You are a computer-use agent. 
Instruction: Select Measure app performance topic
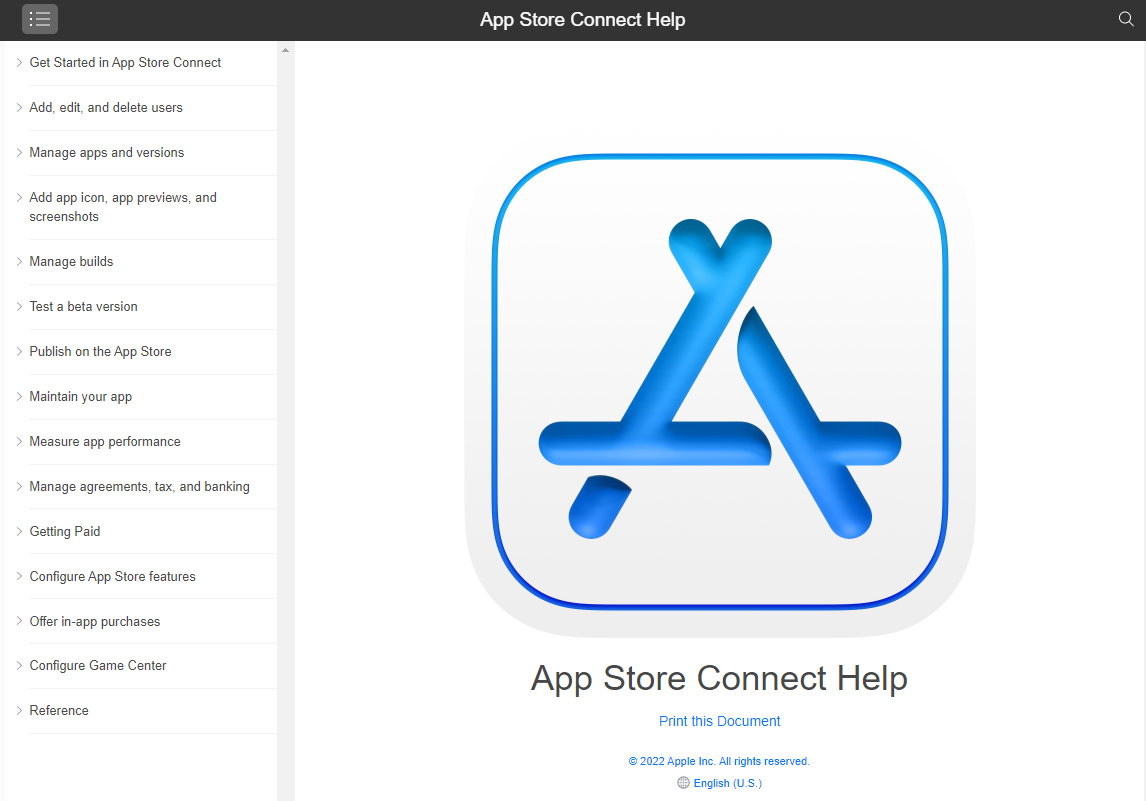tap(105, 441)
